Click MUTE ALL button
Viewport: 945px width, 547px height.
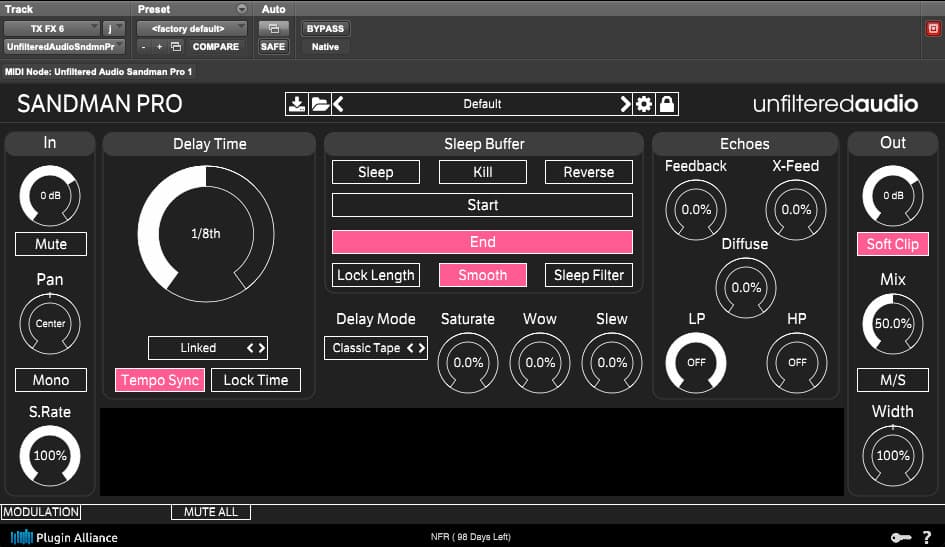coord(211,512)
